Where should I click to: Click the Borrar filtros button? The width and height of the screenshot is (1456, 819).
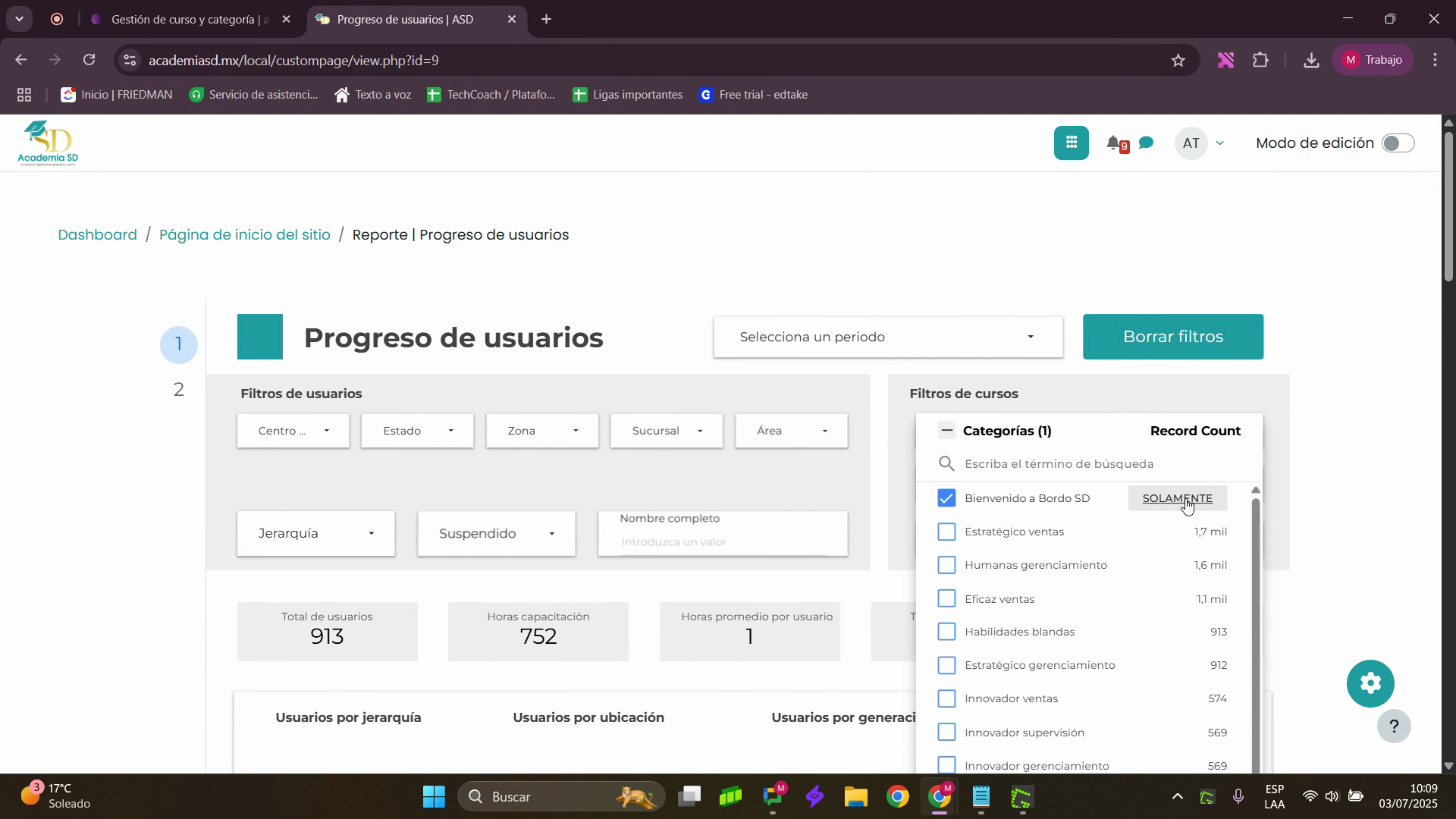click(1172, 337)
